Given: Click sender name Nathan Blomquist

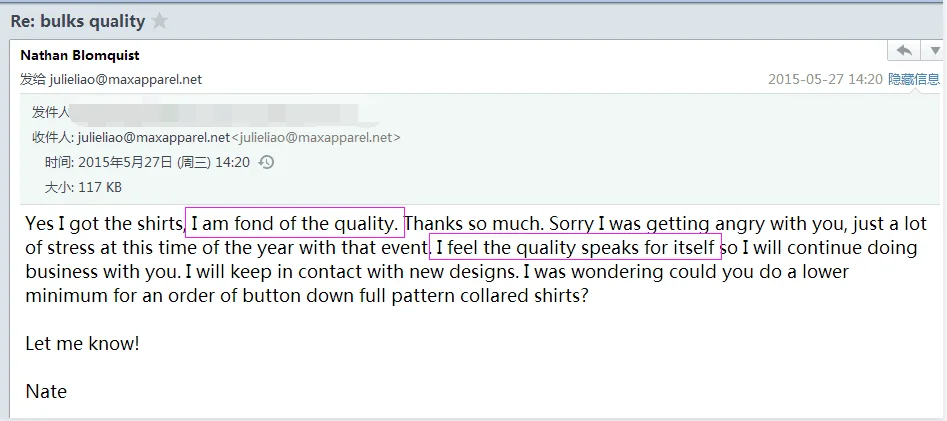Looking at the screenshot, I should point(80,55).
